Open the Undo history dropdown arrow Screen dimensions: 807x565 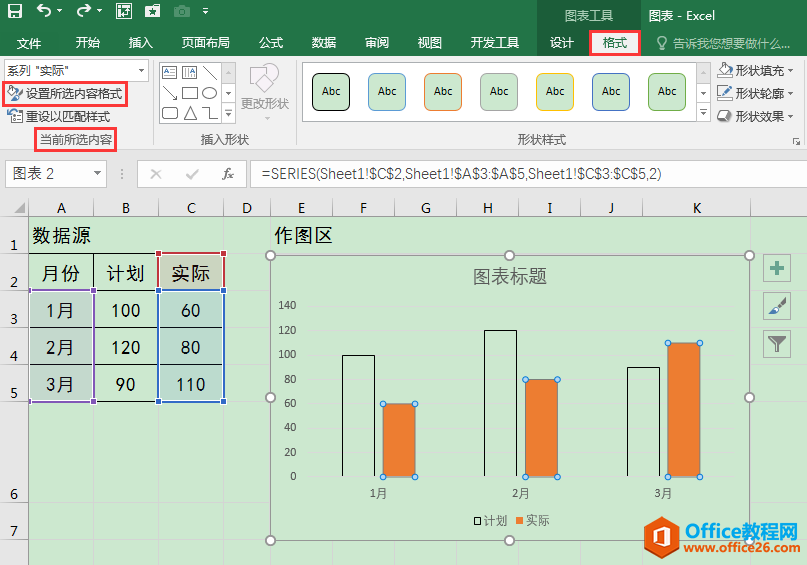tap(60, 11)
